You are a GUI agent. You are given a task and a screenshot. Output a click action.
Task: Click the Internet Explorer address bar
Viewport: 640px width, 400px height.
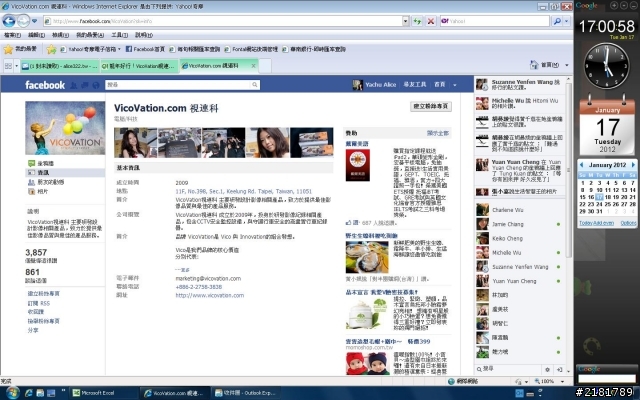pos(222,21)
